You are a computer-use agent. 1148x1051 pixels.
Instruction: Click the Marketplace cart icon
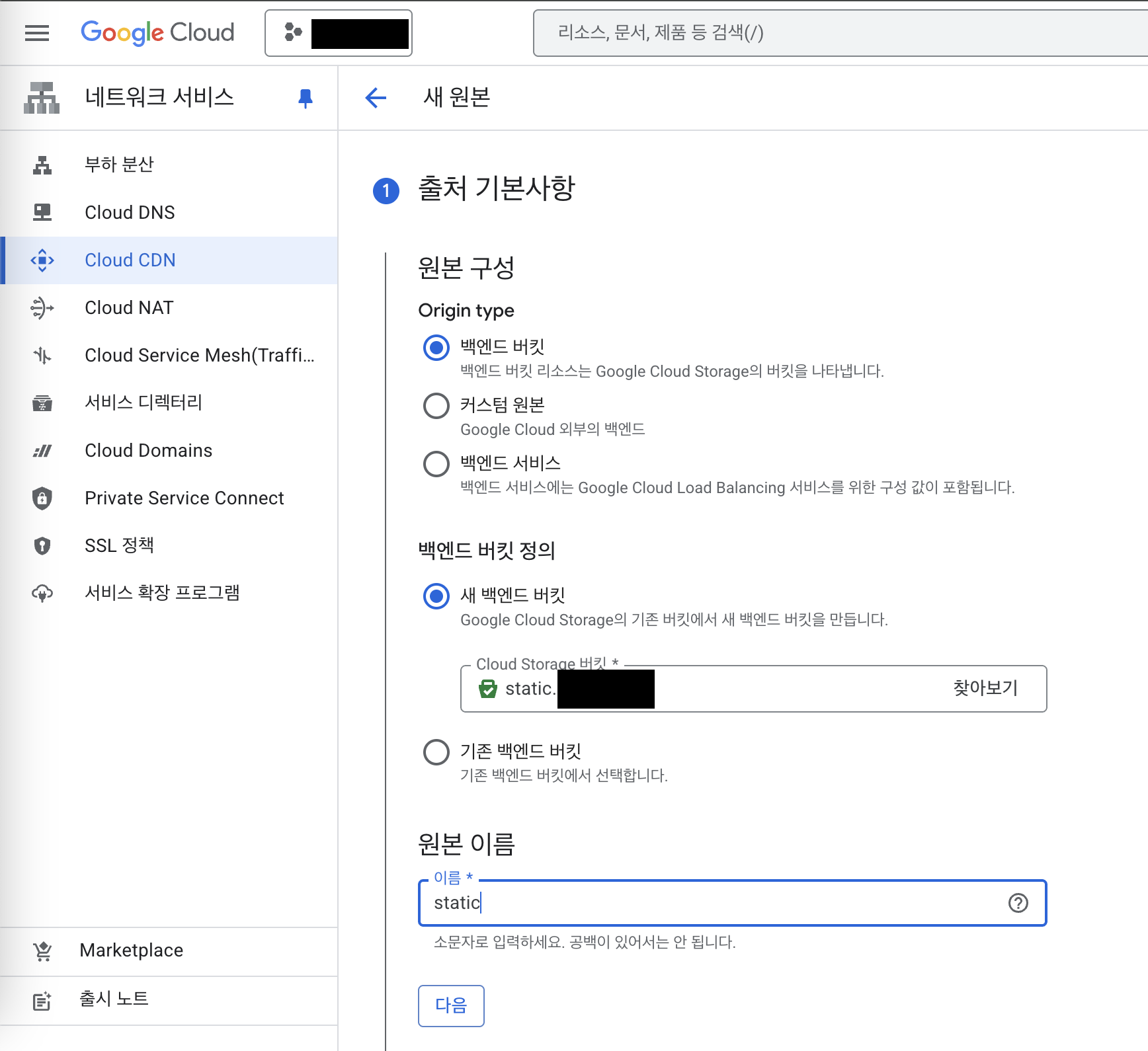(x=42, y=951)
